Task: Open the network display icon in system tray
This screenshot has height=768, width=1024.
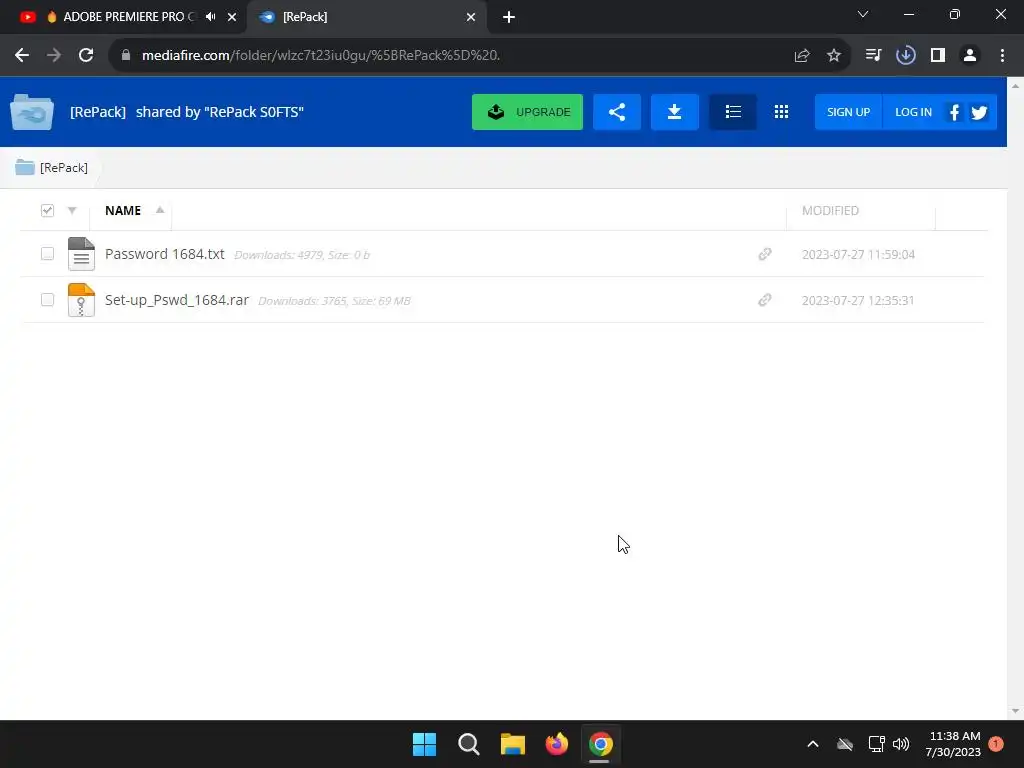Action: point(876,744)
